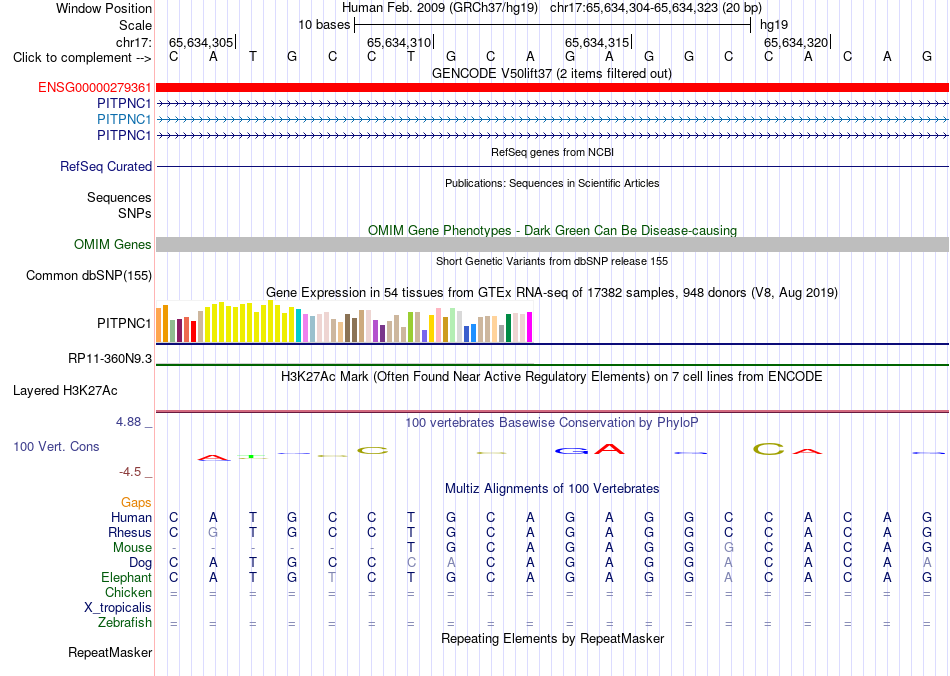Click the chr17: ruler label
Screen dimensions: 950x676
click(133, 42)
